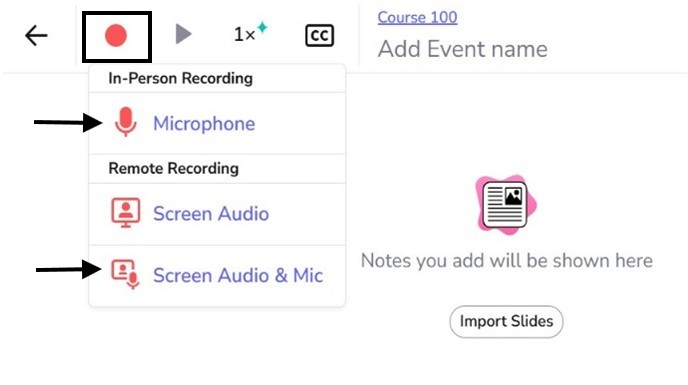Open the Course 100 link

[x=417, y=18]
